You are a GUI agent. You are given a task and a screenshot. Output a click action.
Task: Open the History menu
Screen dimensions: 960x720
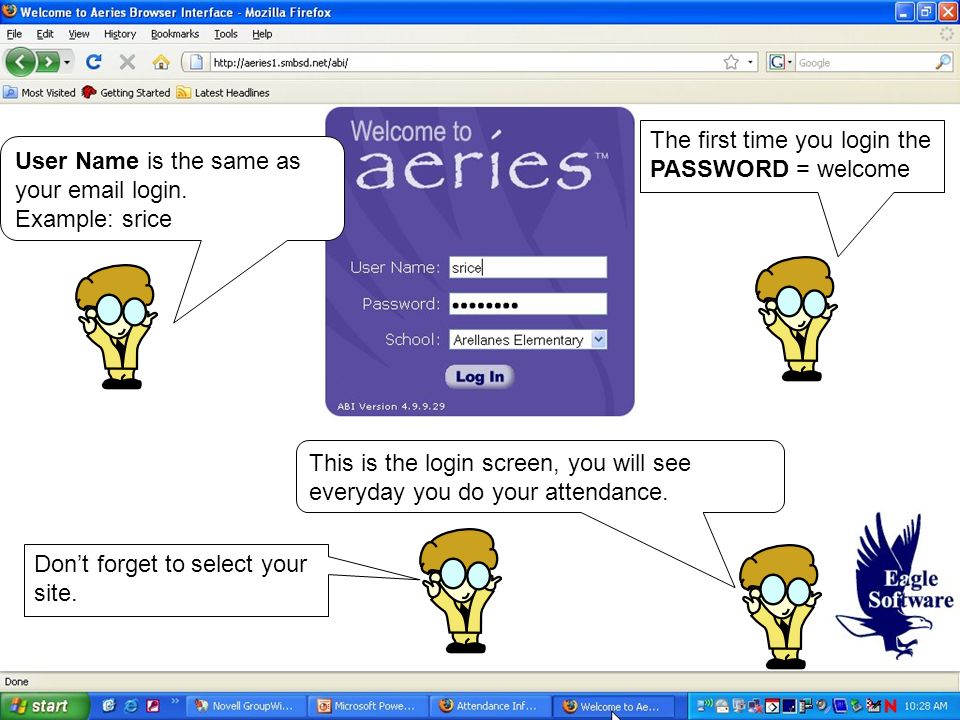(x=119, y=34)
